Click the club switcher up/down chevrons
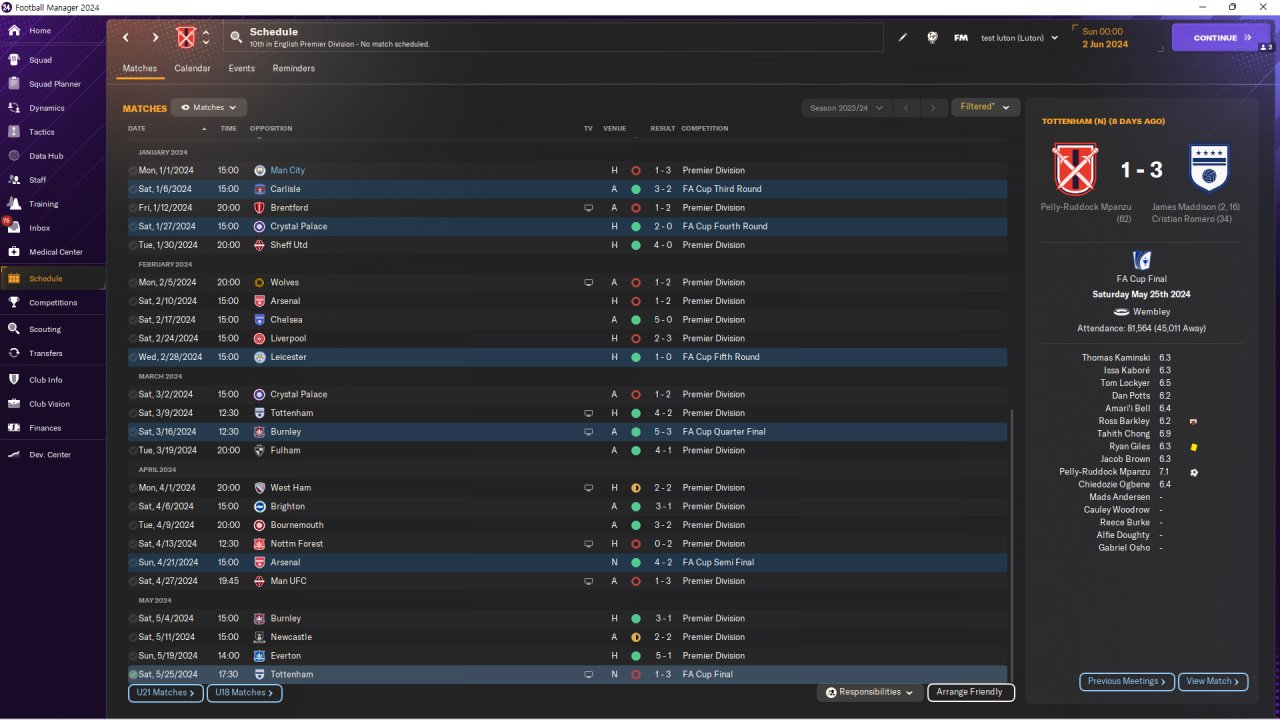This screenshot has width=1280, height=720. [x=206, y=38]
